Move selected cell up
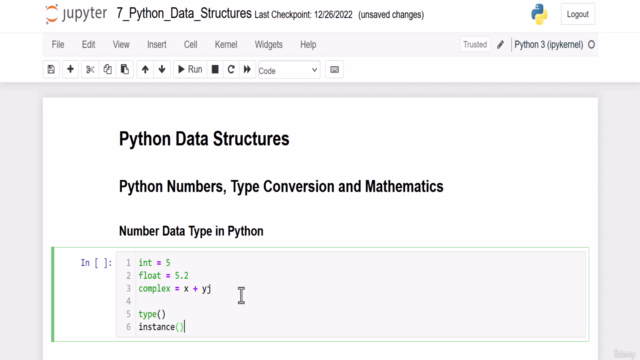Screen dimensions: 640x360 tap(145, 69)
